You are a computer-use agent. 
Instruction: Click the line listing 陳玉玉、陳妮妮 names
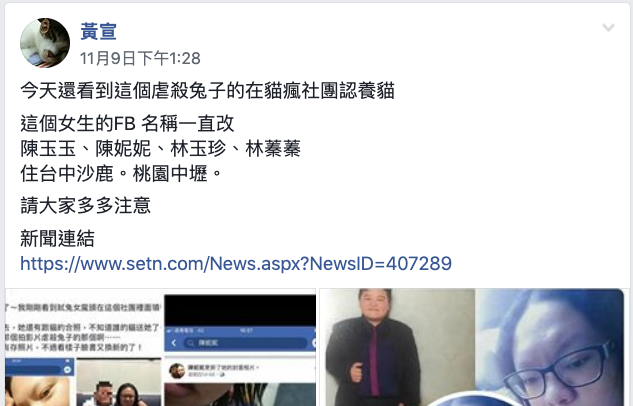(160, 149)
